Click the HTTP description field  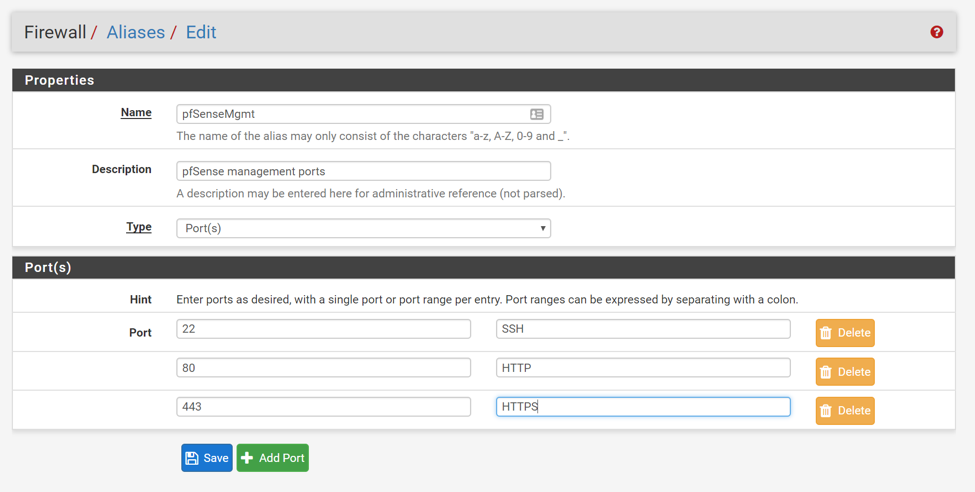643,368
